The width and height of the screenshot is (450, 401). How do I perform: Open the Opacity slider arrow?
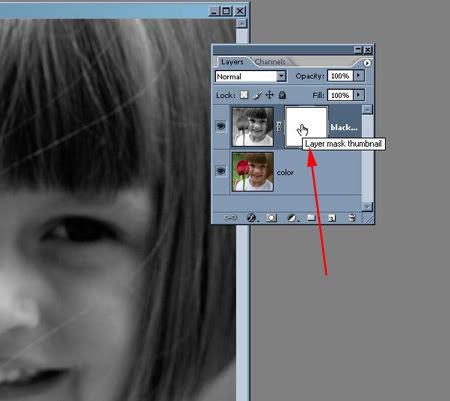(359, 76)
